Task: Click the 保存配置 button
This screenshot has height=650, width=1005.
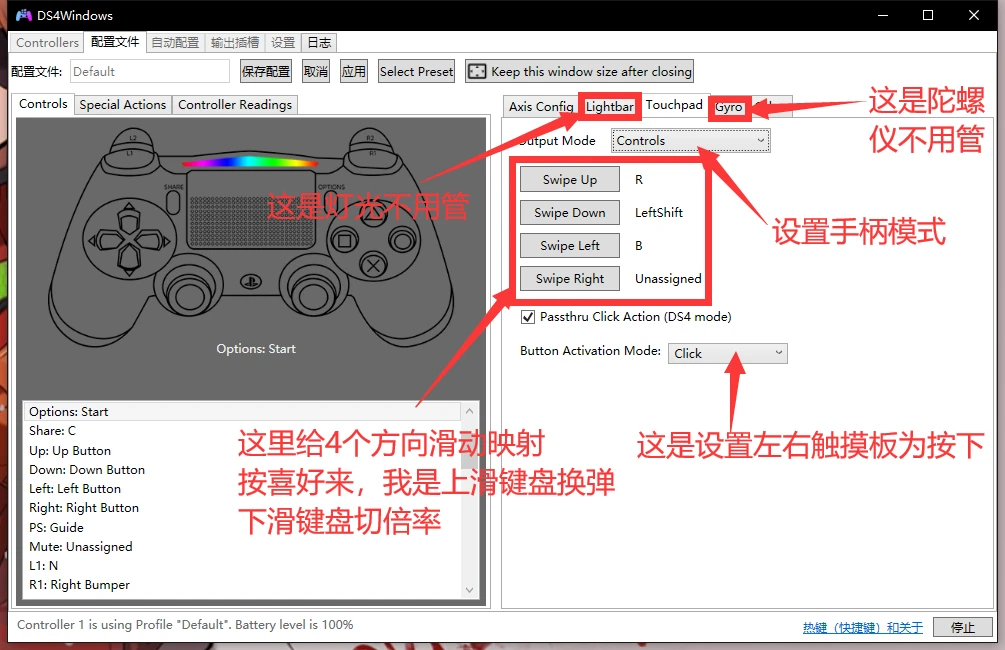Action: click(x=265, y=71)
